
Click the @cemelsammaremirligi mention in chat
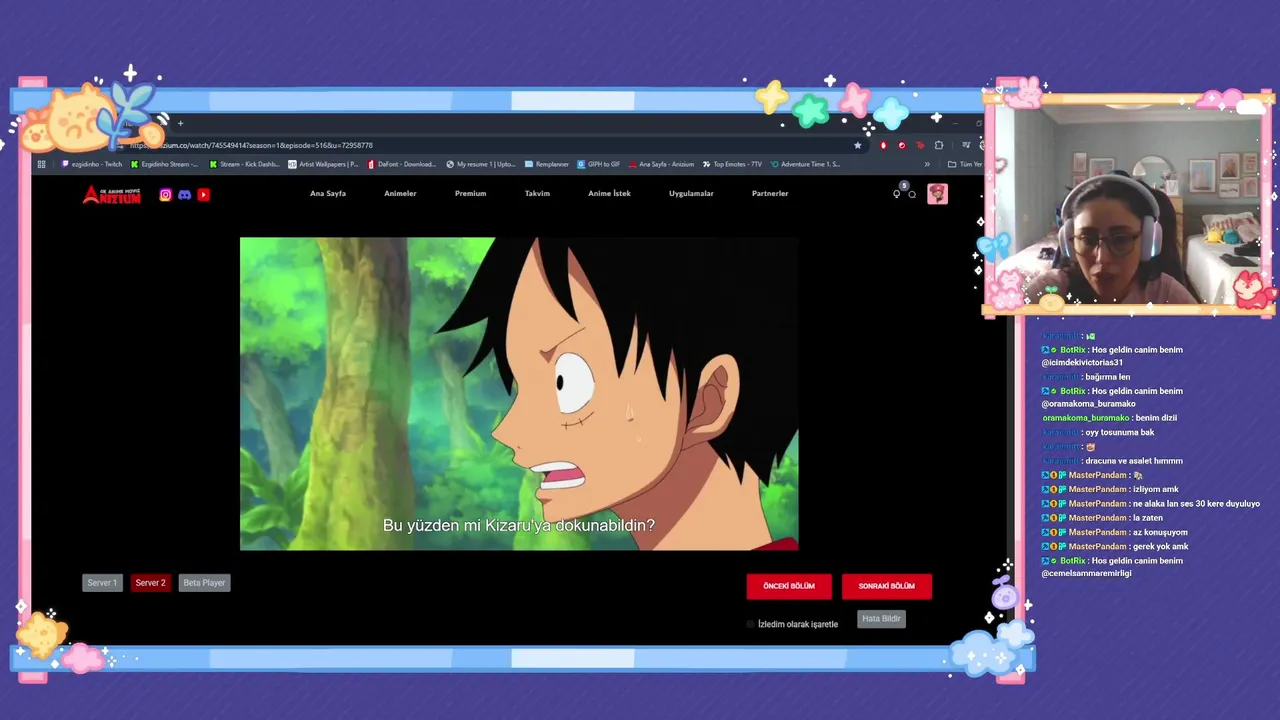[x=1087, y=574]
